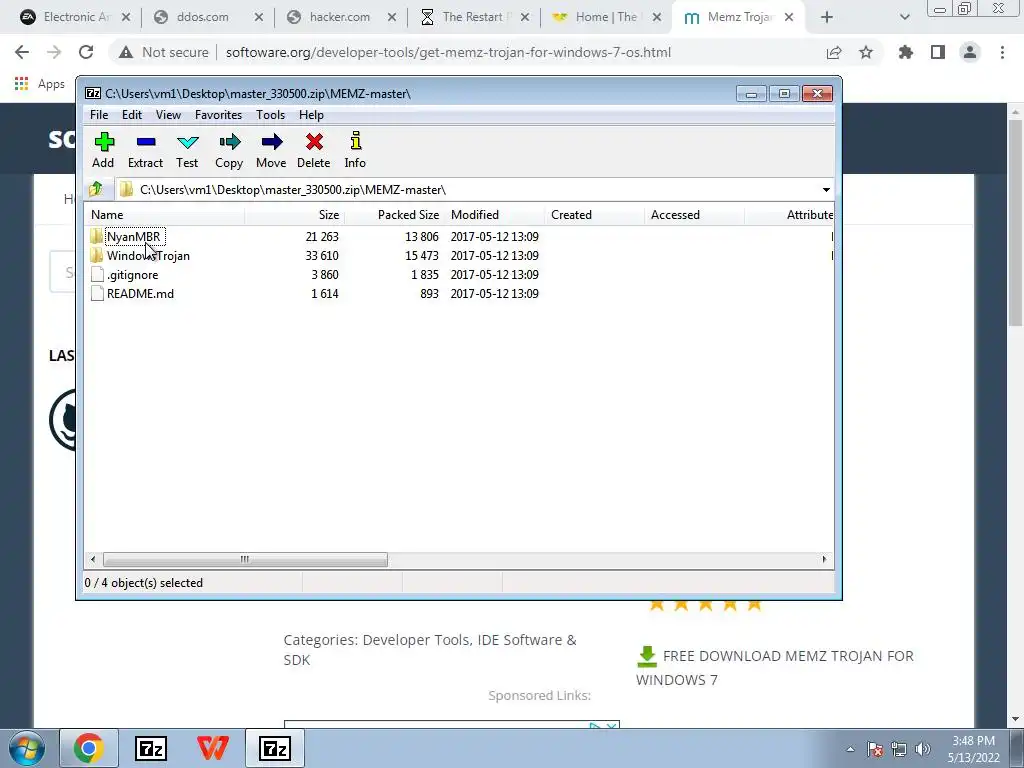Sort by Packed Size column header

tap(394, 215)
